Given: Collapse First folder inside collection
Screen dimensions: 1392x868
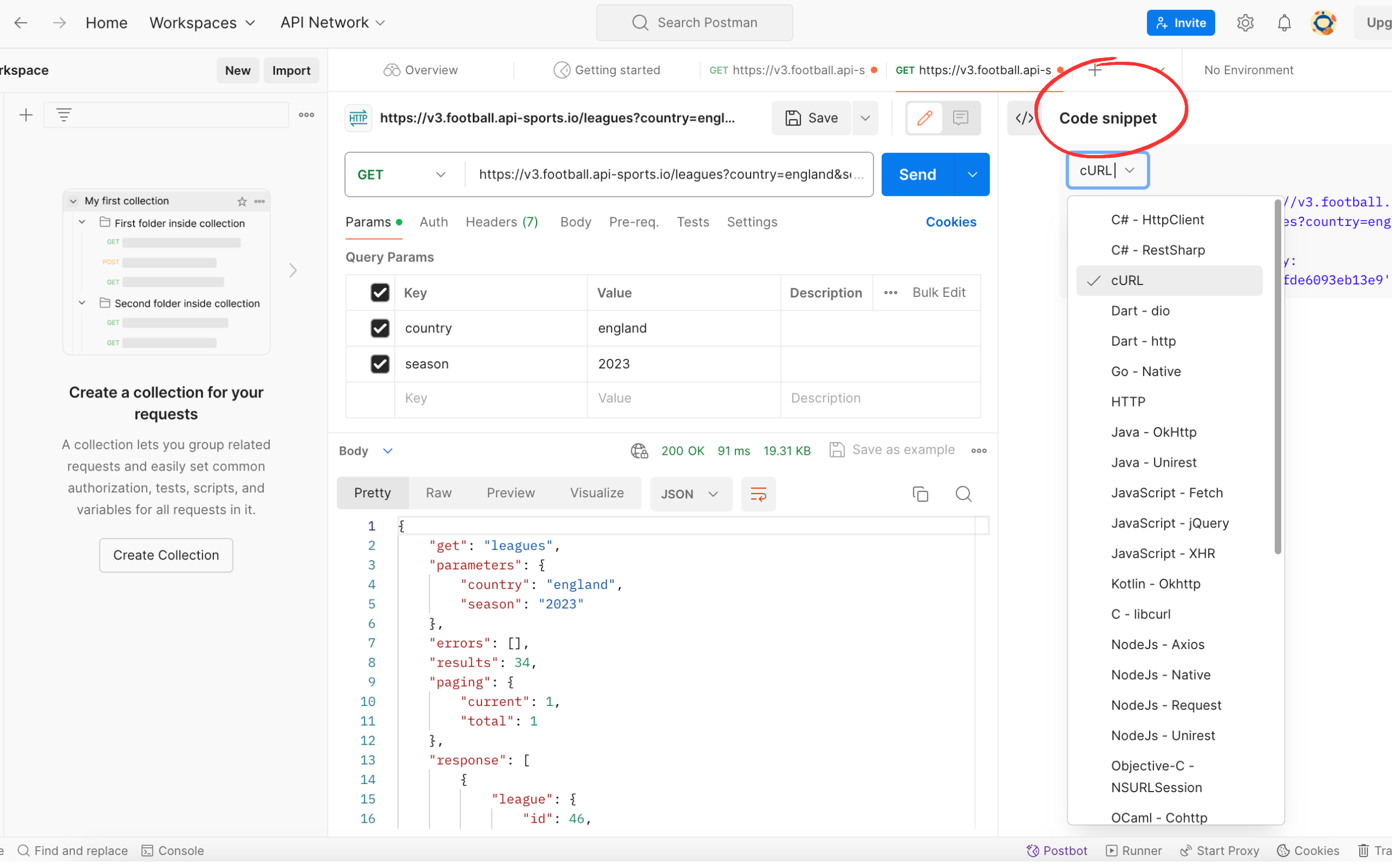Looking at the screenshot, I should point(82,223).
